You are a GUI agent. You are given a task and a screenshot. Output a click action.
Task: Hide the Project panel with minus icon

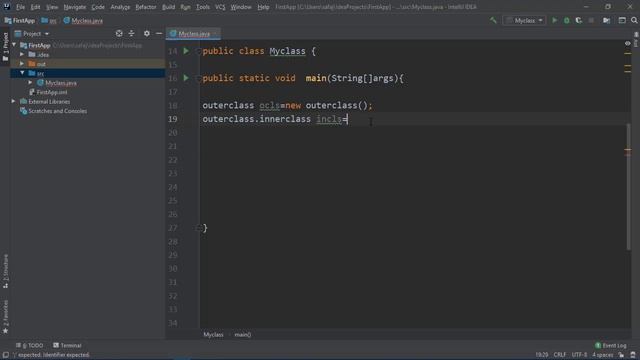point(159,33)
